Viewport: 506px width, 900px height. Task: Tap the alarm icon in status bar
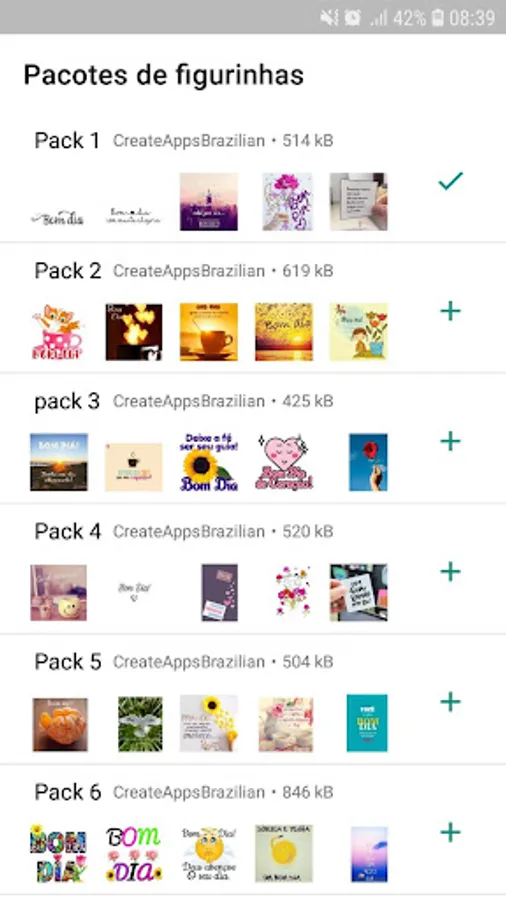pos(352,18)
